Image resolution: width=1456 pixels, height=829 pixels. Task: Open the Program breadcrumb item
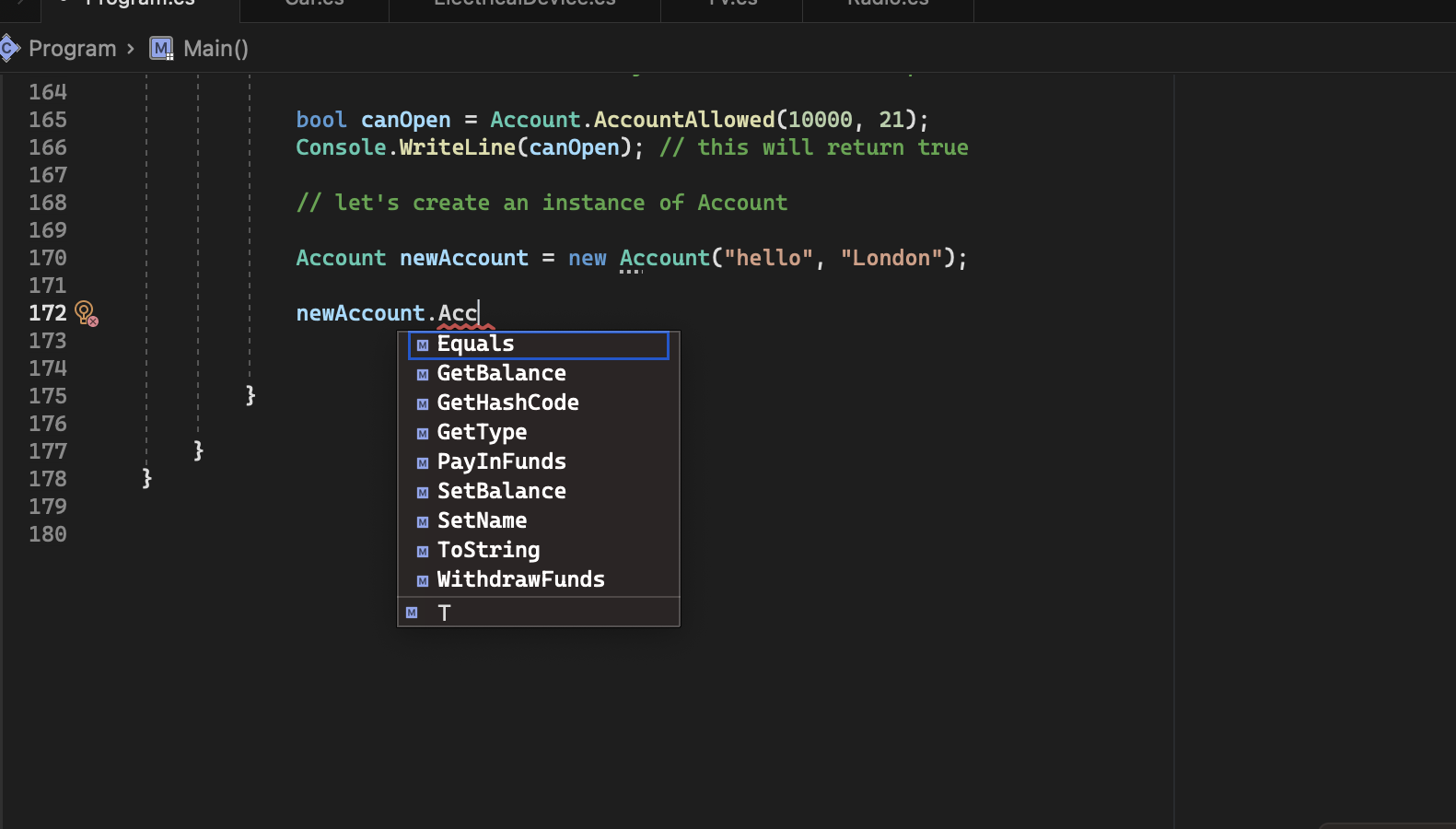pos(72,48)
